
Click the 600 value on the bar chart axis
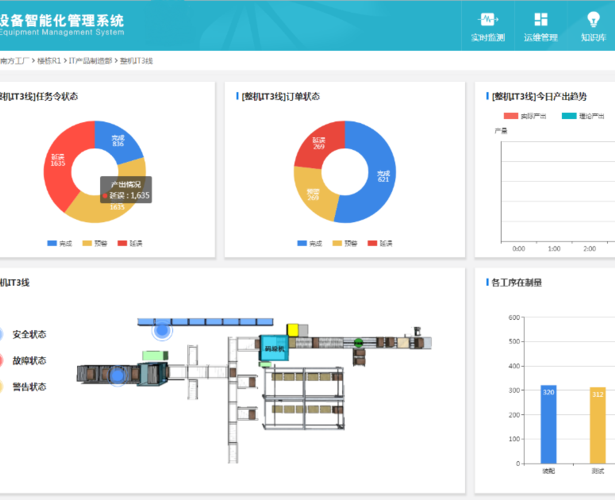tap(514, 317)
